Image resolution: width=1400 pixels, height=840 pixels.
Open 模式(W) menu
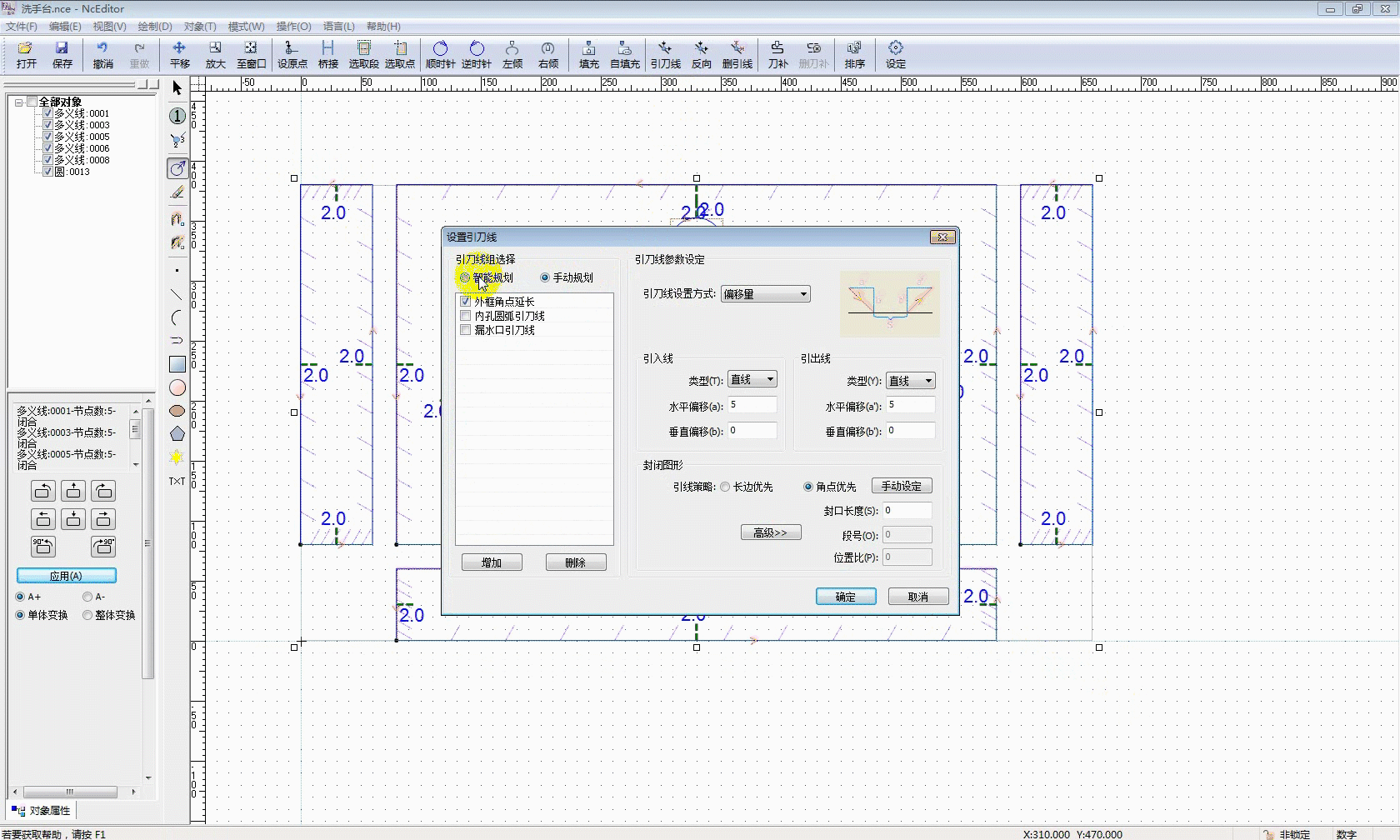246,27
